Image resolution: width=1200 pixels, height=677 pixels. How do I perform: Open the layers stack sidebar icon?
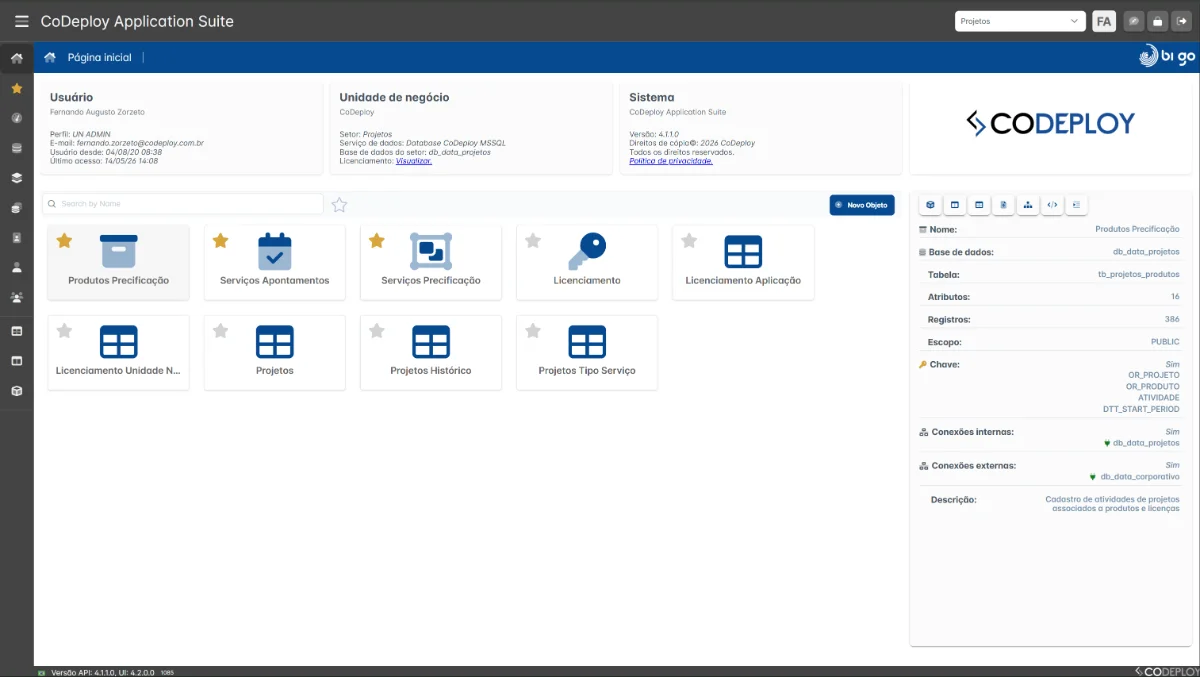(16, 178)
